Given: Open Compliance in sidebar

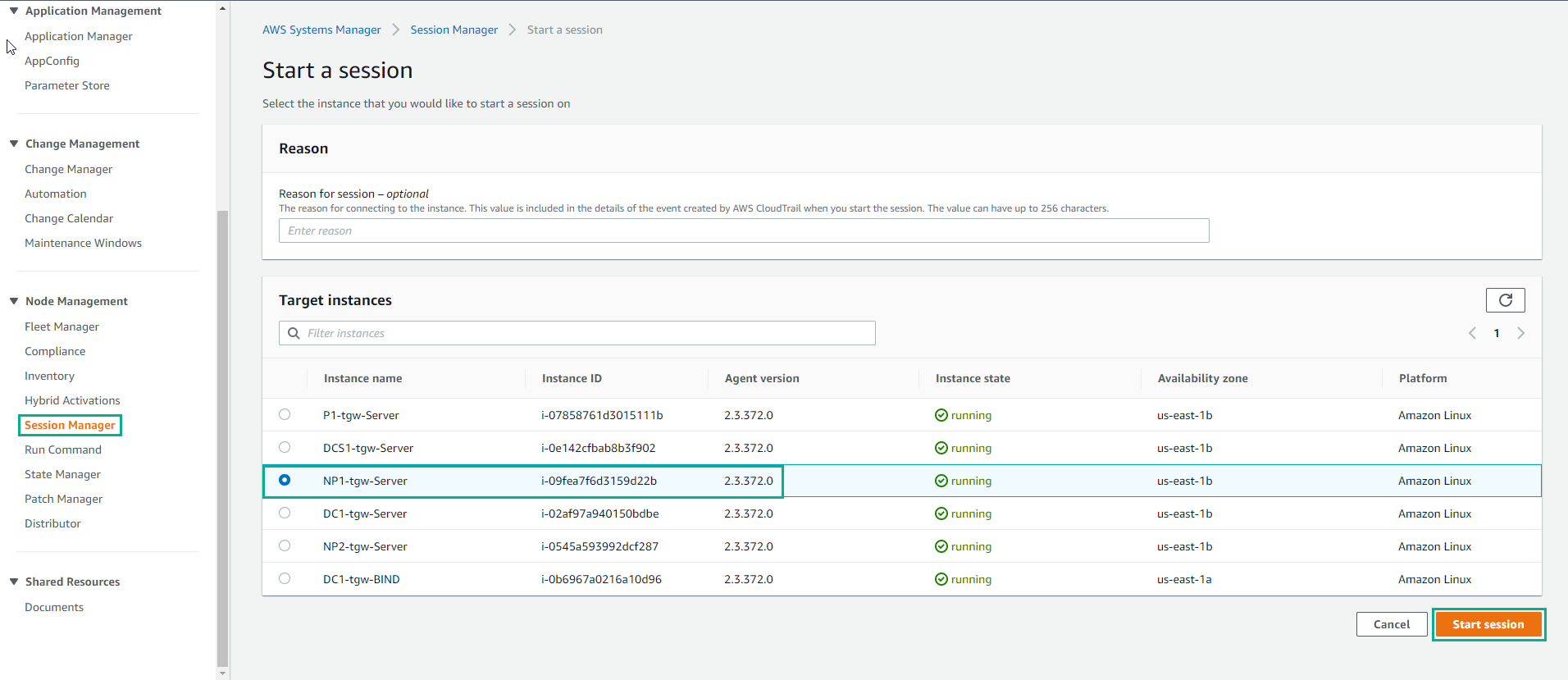Looking at the screenshot, I should pos(55,351).
